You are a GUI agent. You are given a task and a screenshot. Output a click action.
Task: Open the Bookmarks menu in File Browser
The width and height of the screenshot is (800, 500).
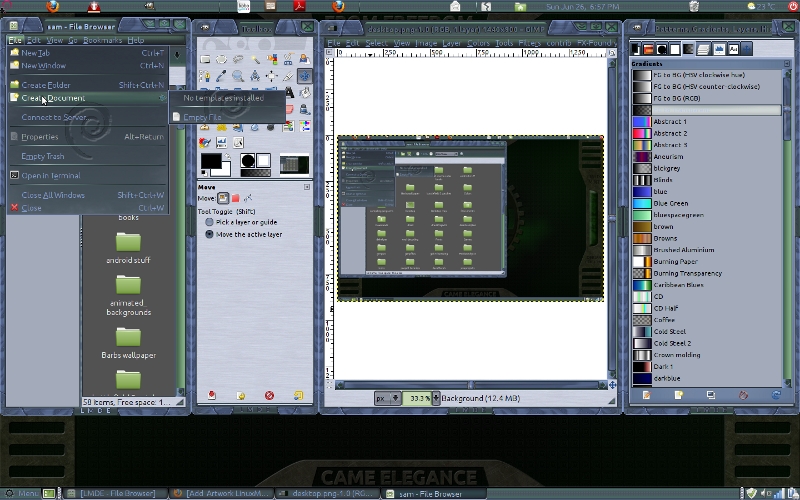tap(102, 40)
